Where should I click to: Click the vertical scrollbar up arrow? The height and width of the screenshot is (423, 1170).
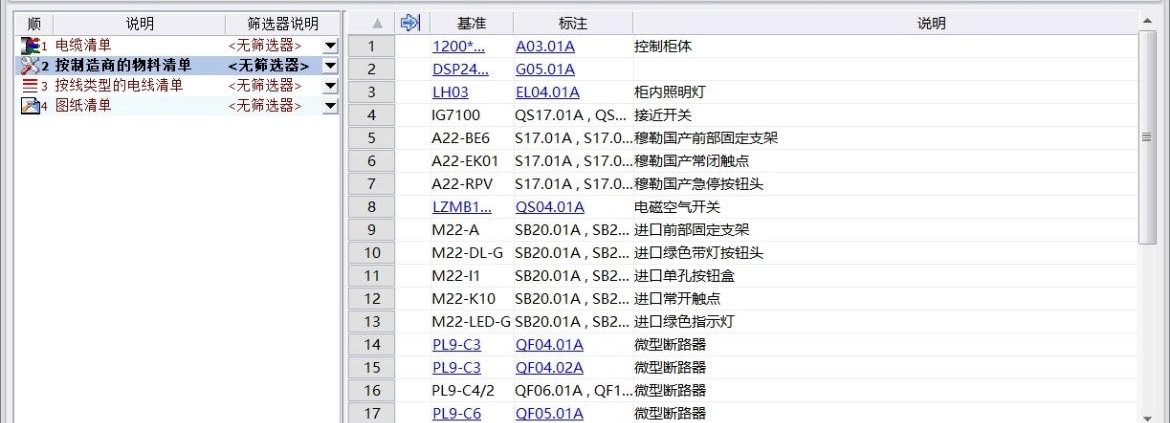point(1146,20)
